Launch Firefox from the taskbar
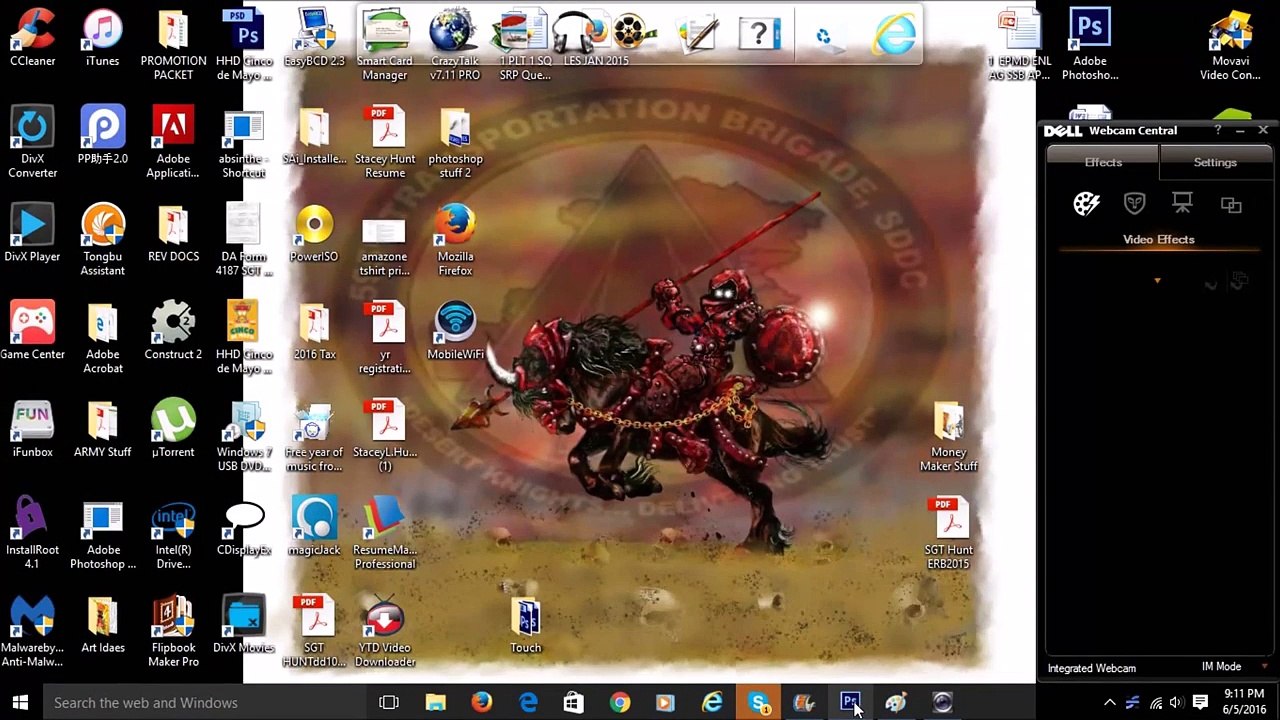The height and width of the screenshot is (720, 1280). (x=481, y=702)
